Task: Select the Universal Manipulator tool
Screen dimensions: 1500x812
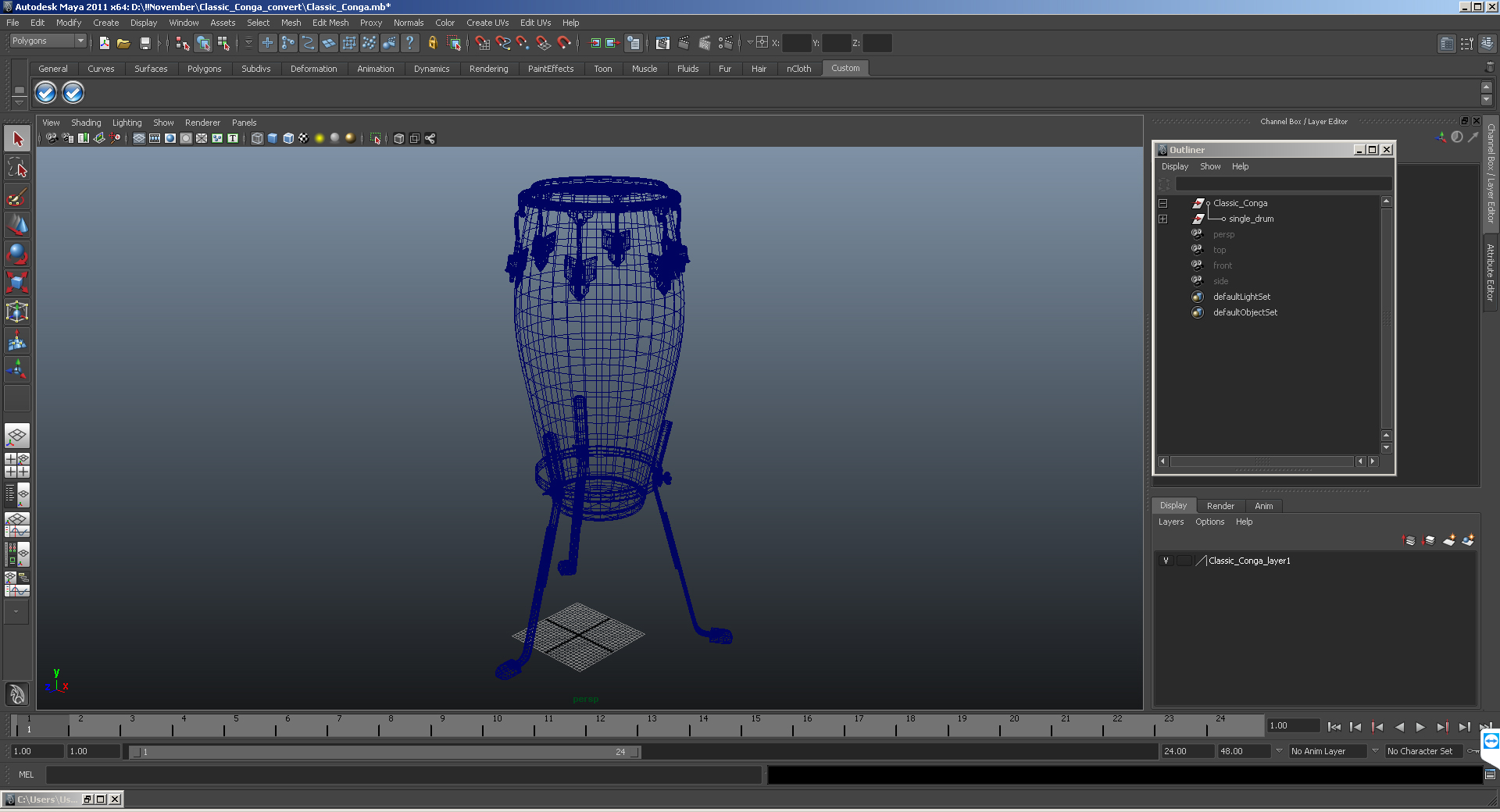Action: [17, 312]
